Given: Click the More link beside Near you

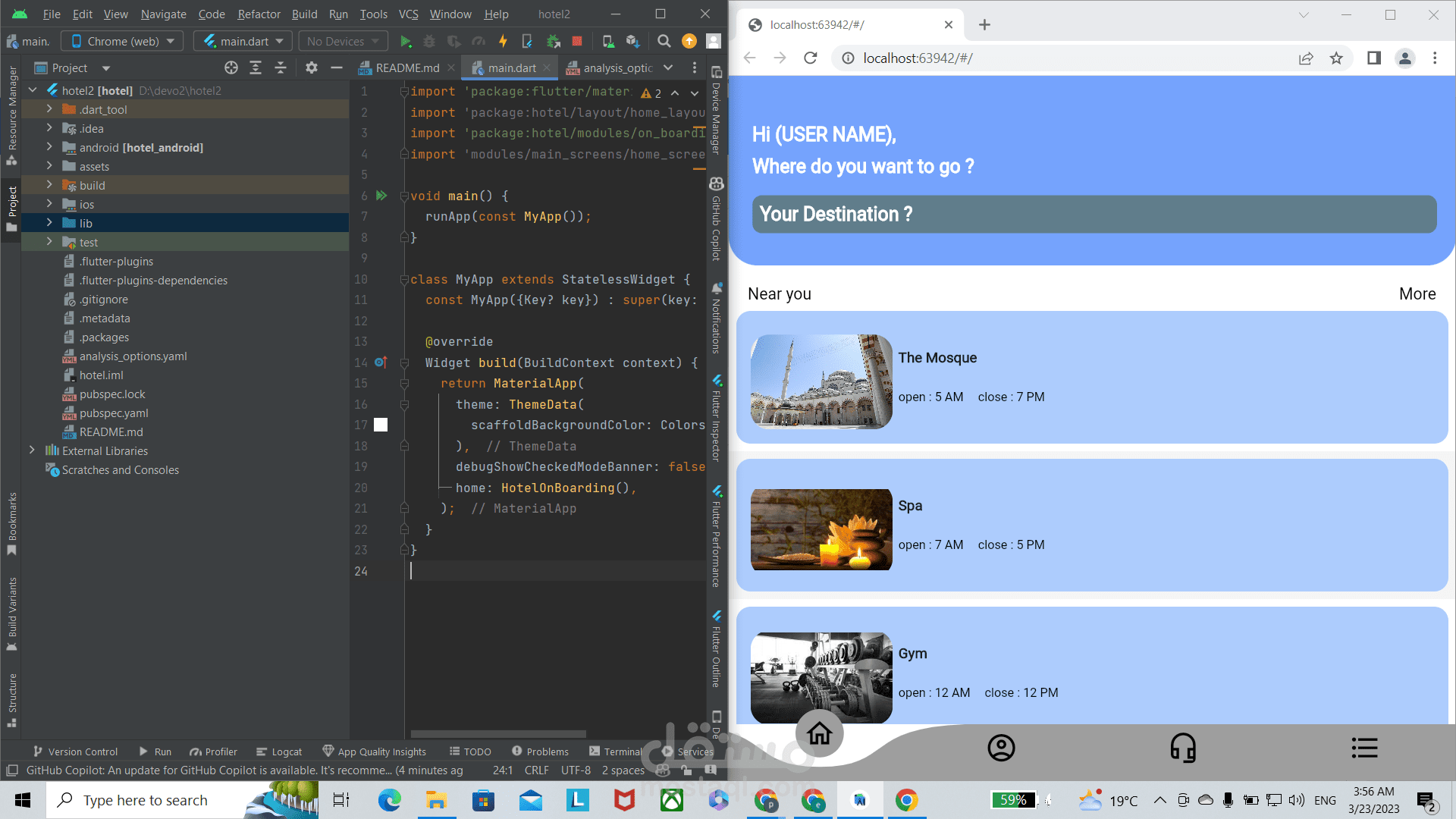Looking at the screenshot, I should coord(1417,293).
